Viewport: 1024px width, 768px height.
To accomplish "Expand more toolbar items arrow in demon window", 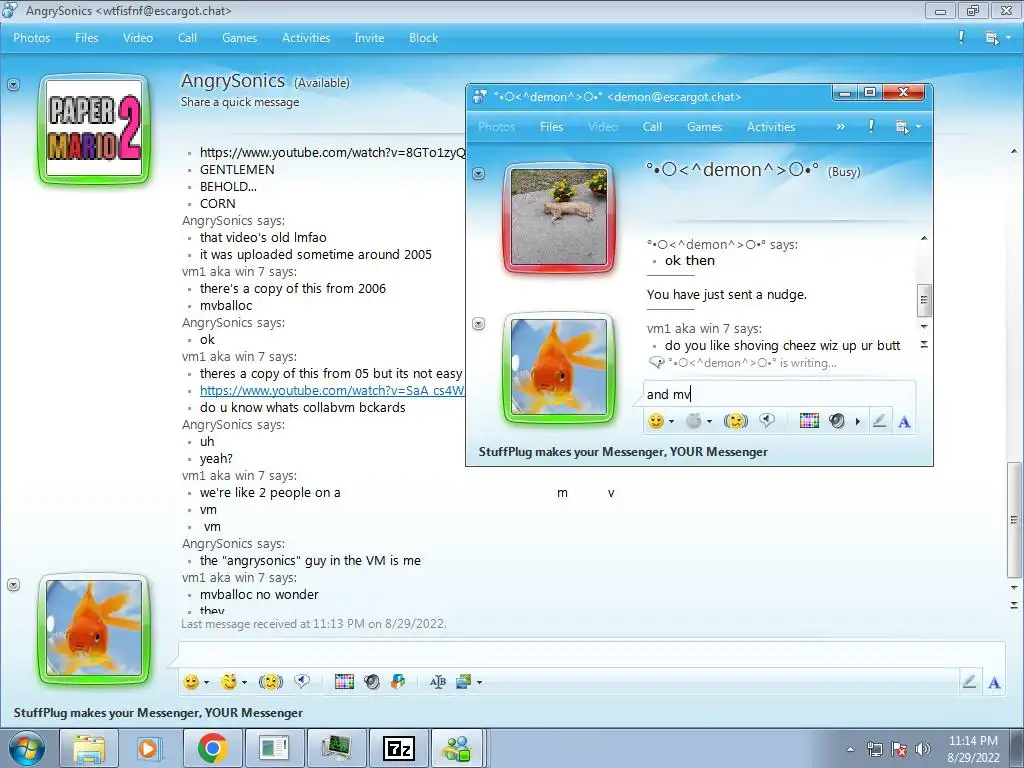I will [857, 421].
